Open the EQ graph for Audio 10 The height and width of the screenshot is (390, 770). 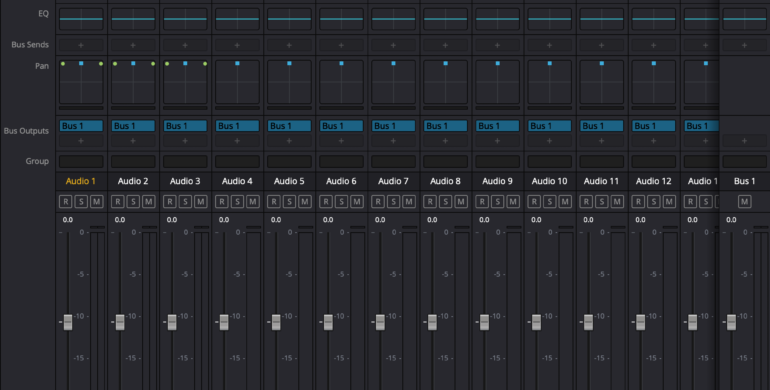pos(550,19)
